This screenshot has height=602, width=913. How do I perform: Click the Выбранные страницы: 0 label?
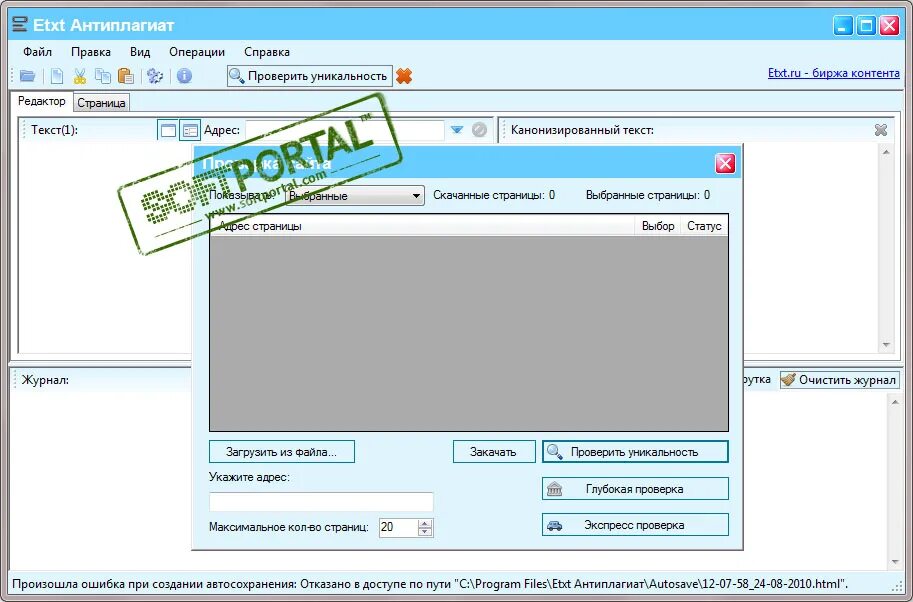pos(647,195)
